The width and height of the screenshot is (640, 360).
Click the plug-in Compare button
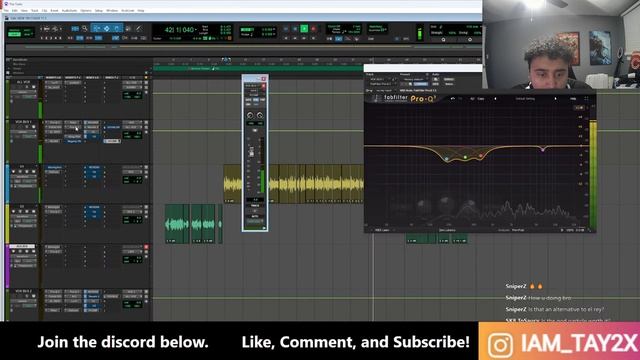pos(421,84)
